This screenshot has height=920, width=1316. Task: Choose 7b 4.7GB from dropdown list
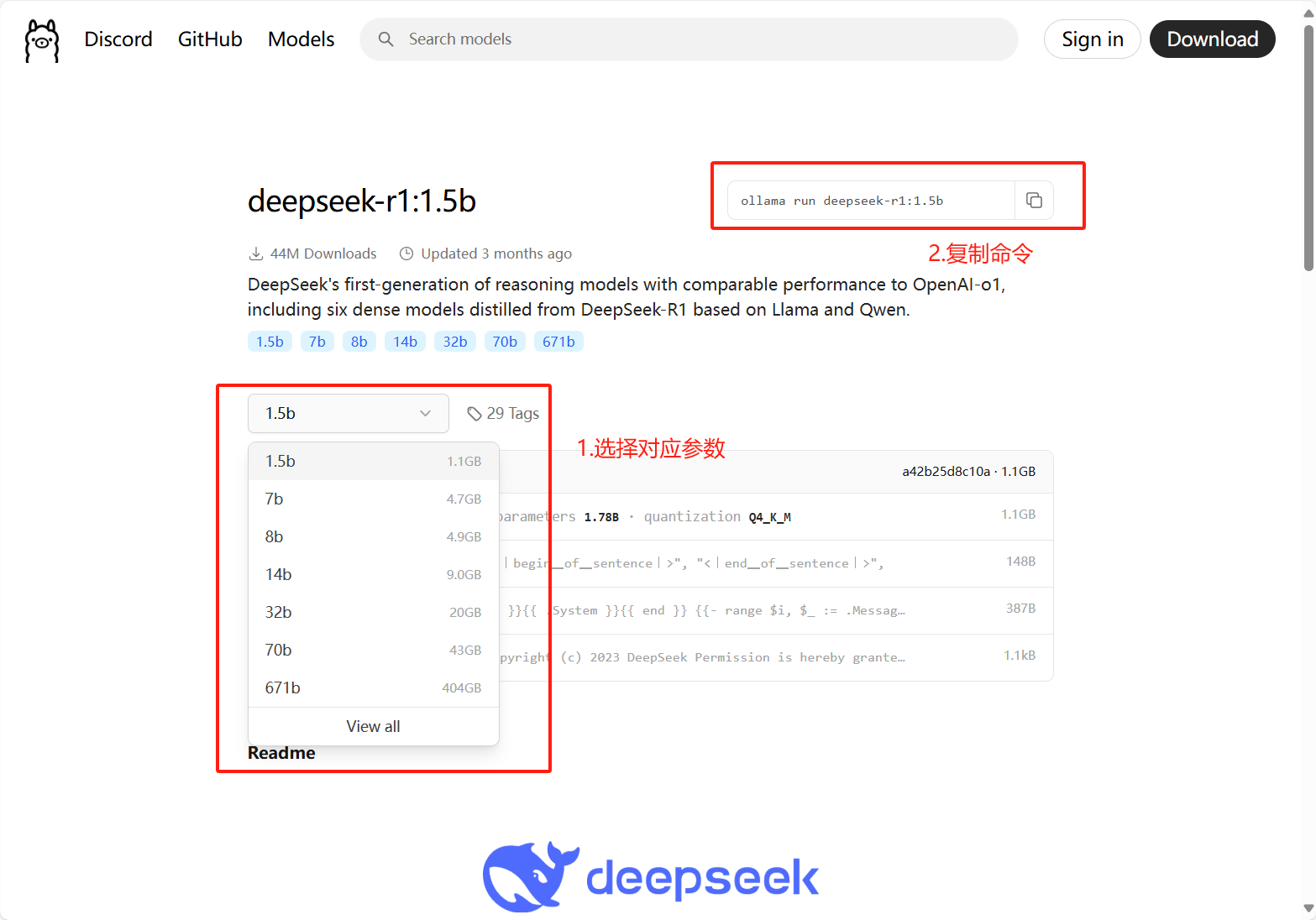tap(374, 499)
